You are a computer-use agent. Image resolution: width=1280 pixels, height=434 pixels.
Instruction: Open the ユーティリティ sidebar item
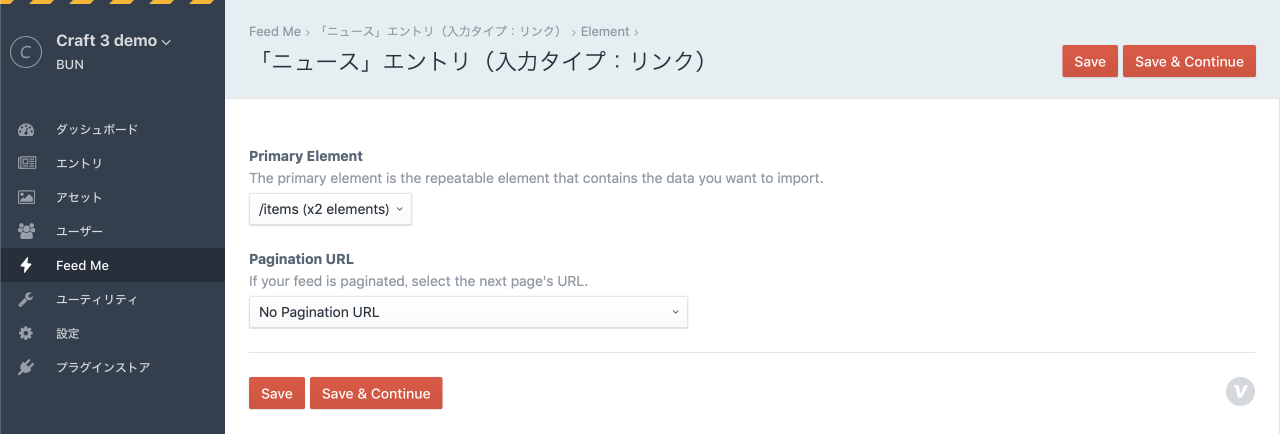coord(97,300)
